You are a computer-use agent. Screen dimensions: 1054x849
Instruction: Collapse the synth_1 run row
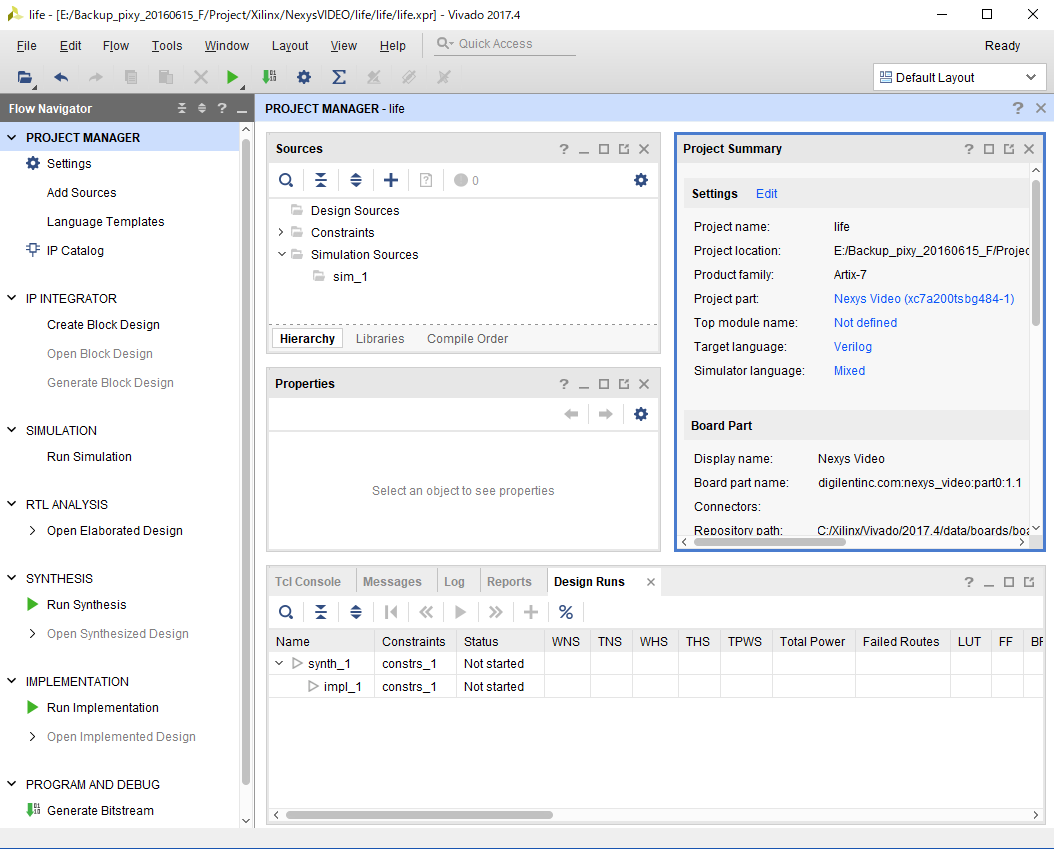click(x=279, y=663)
